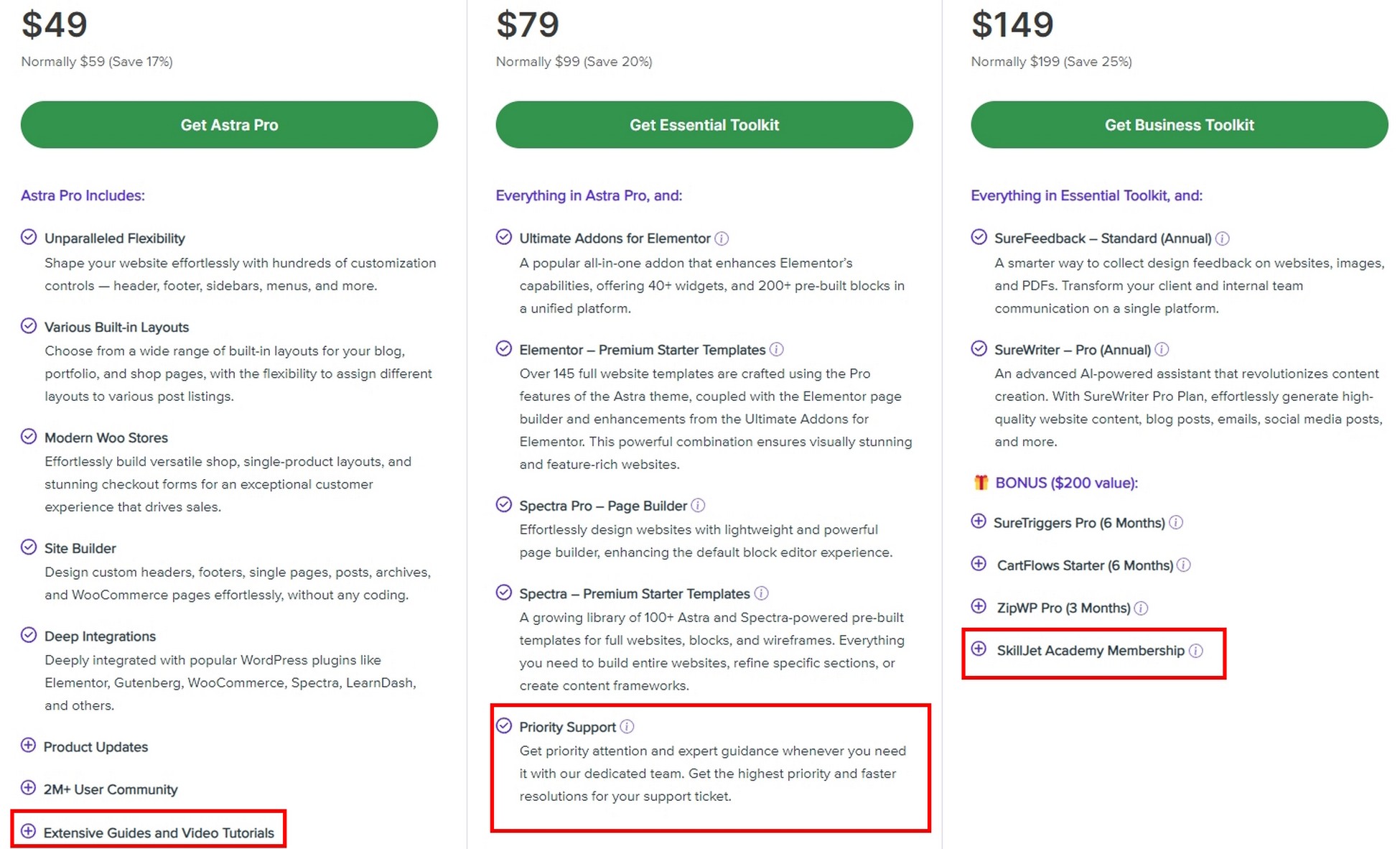1400x849 pixels.
Task: Click info icon after Spectra Premium Starter Templates
Action: click(x=762, y=594)
